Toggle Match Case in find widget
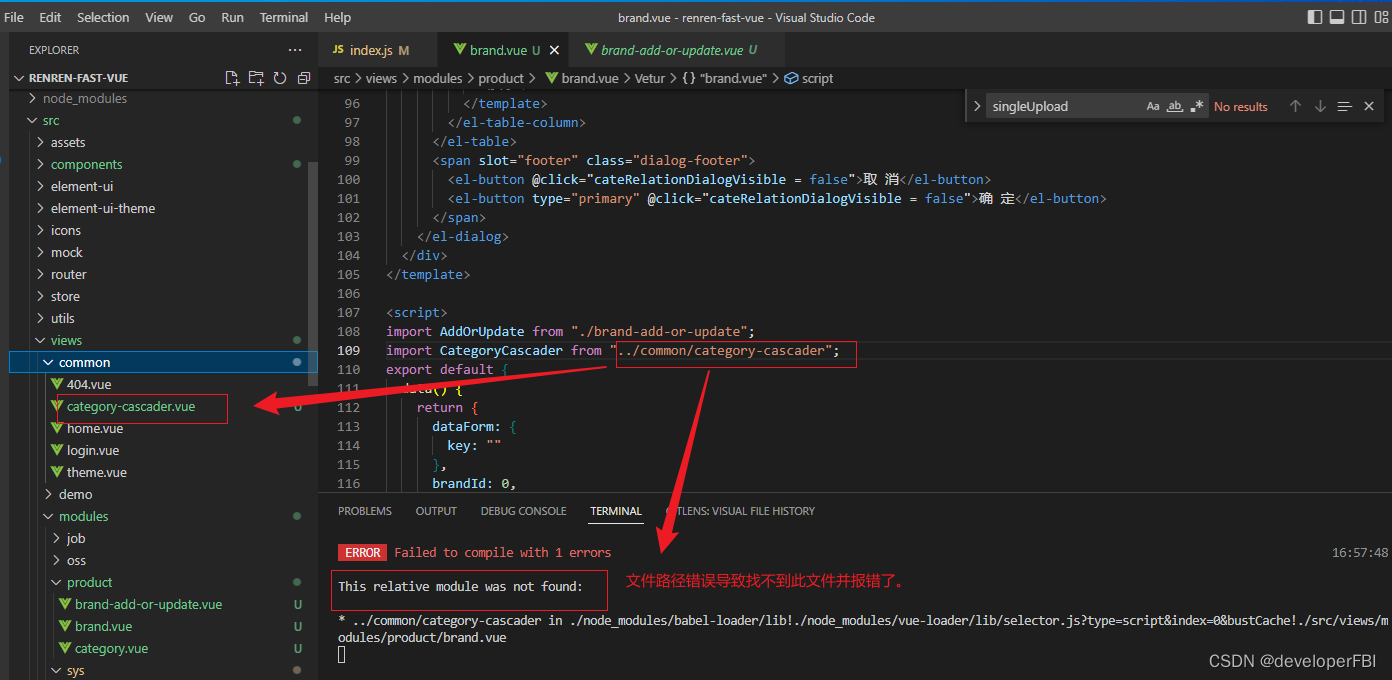The height and width of the screenshot is (680, 1392). 1153,106
